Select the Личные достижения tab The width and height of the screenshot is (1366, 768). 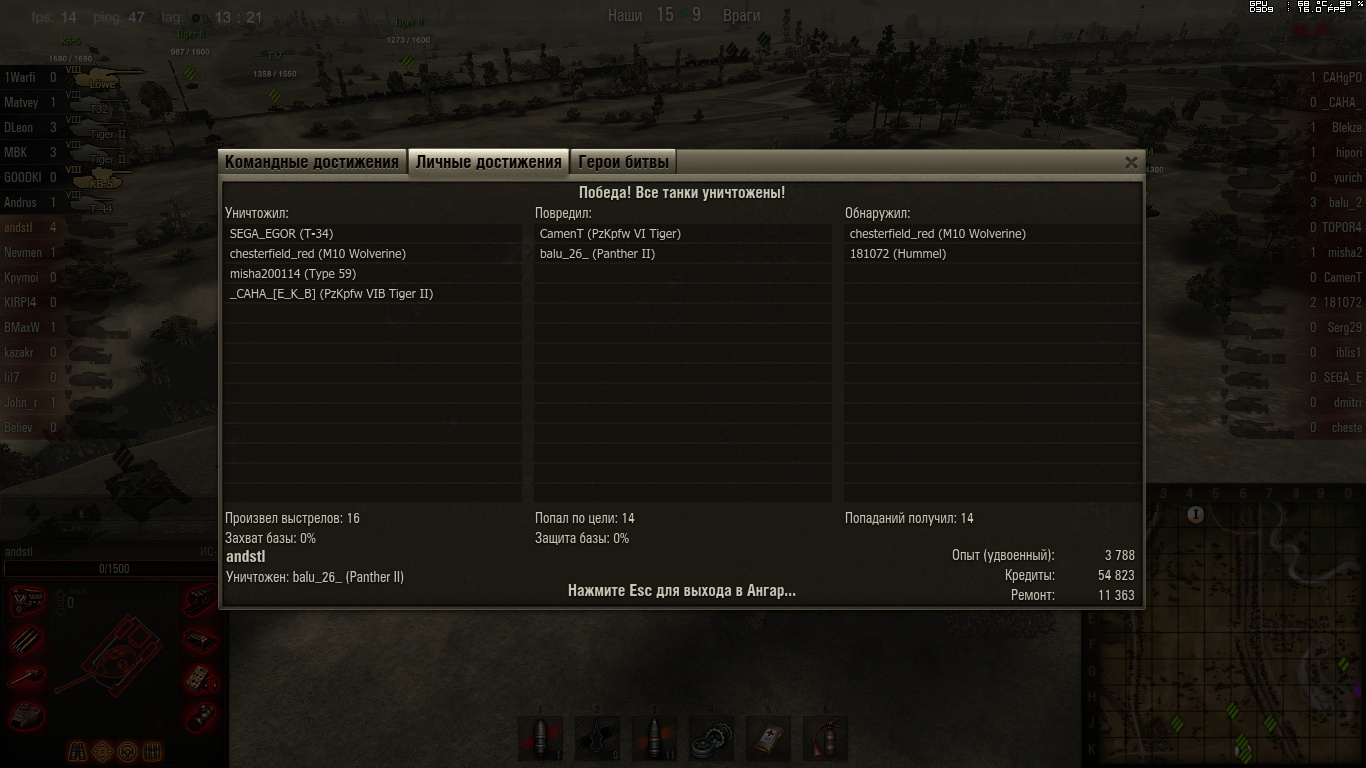click(488, 162)
